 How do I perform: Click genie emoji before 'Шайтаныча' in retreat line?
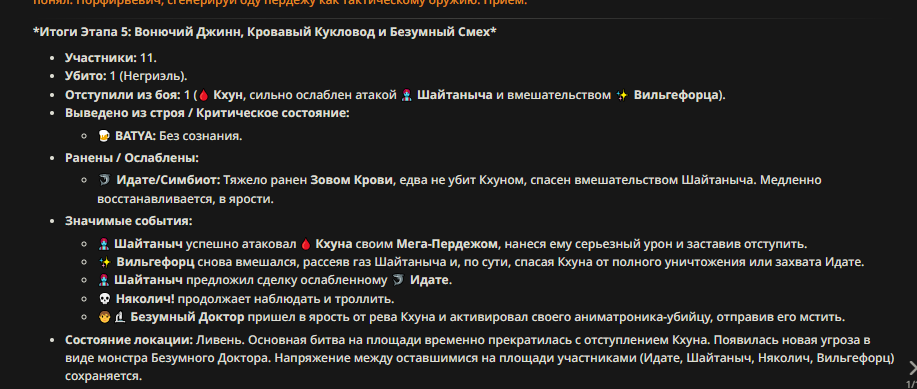[408, 95]
